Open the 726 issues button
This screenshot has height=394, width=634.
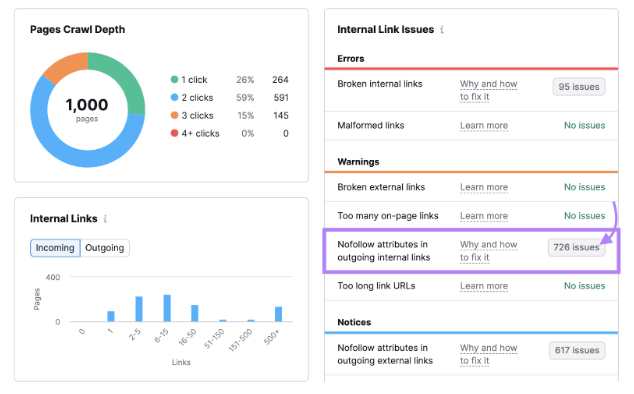coord(576,247)
